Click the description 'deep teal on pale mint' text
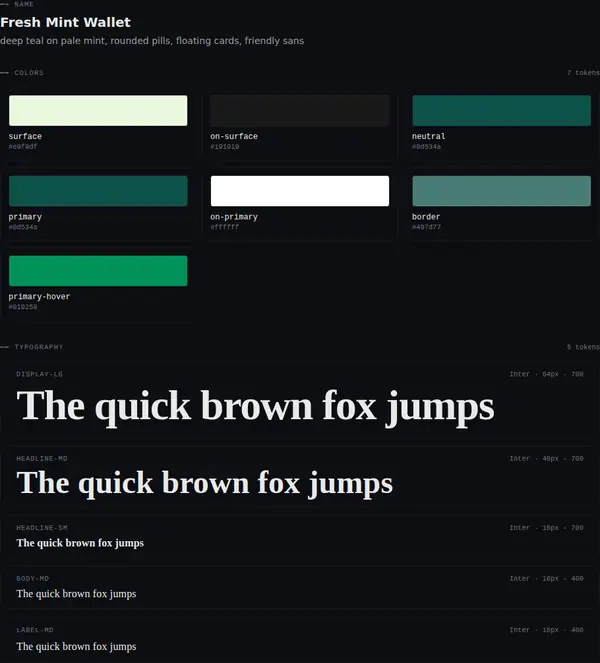 click(x=152, y=41)
